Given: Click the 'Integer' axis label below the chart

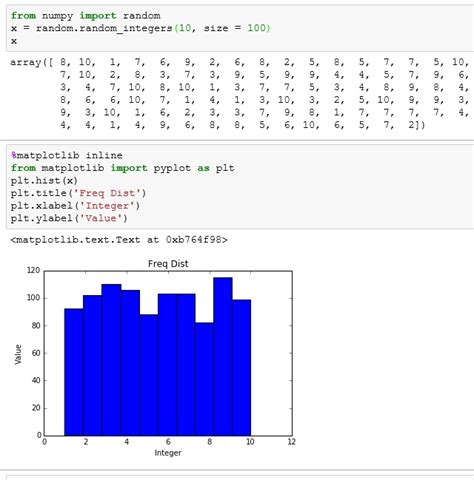Looking at the screenshot, I should pos(168,453).
